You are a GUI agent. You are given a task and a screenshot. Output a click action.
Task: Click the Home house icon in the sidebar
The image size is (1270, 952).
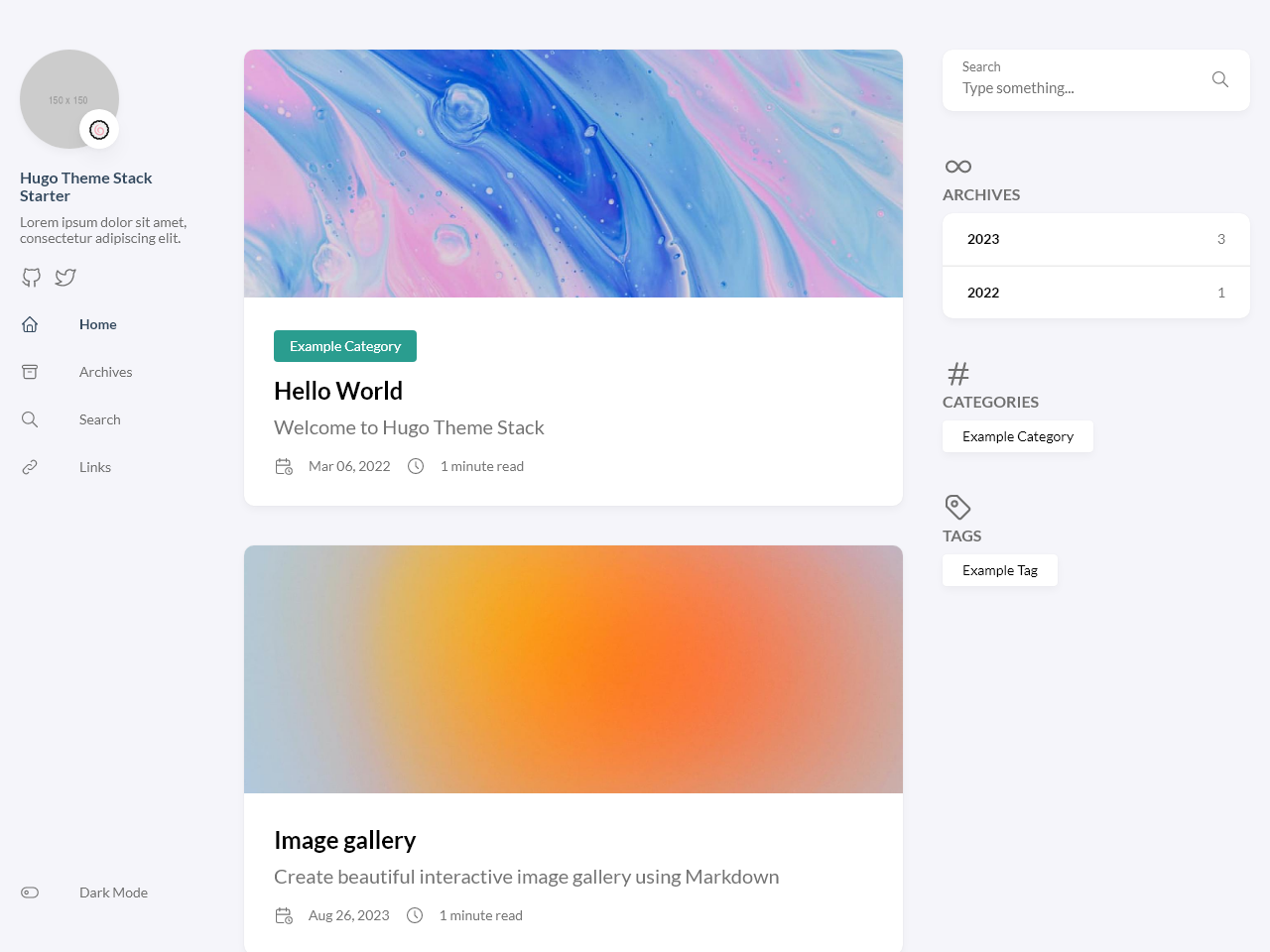[30, 324]
